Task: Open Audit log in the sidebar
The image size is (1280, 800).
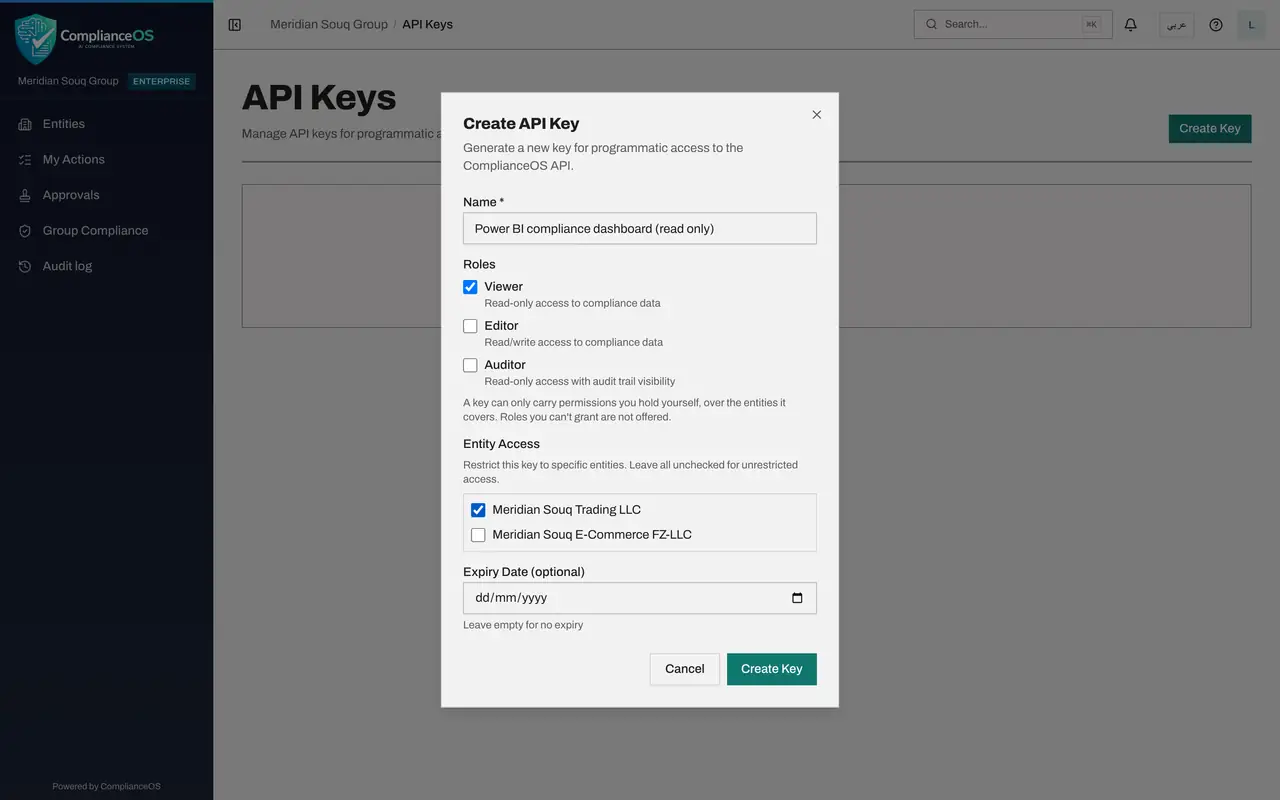Action: click(x=106, y=266)
